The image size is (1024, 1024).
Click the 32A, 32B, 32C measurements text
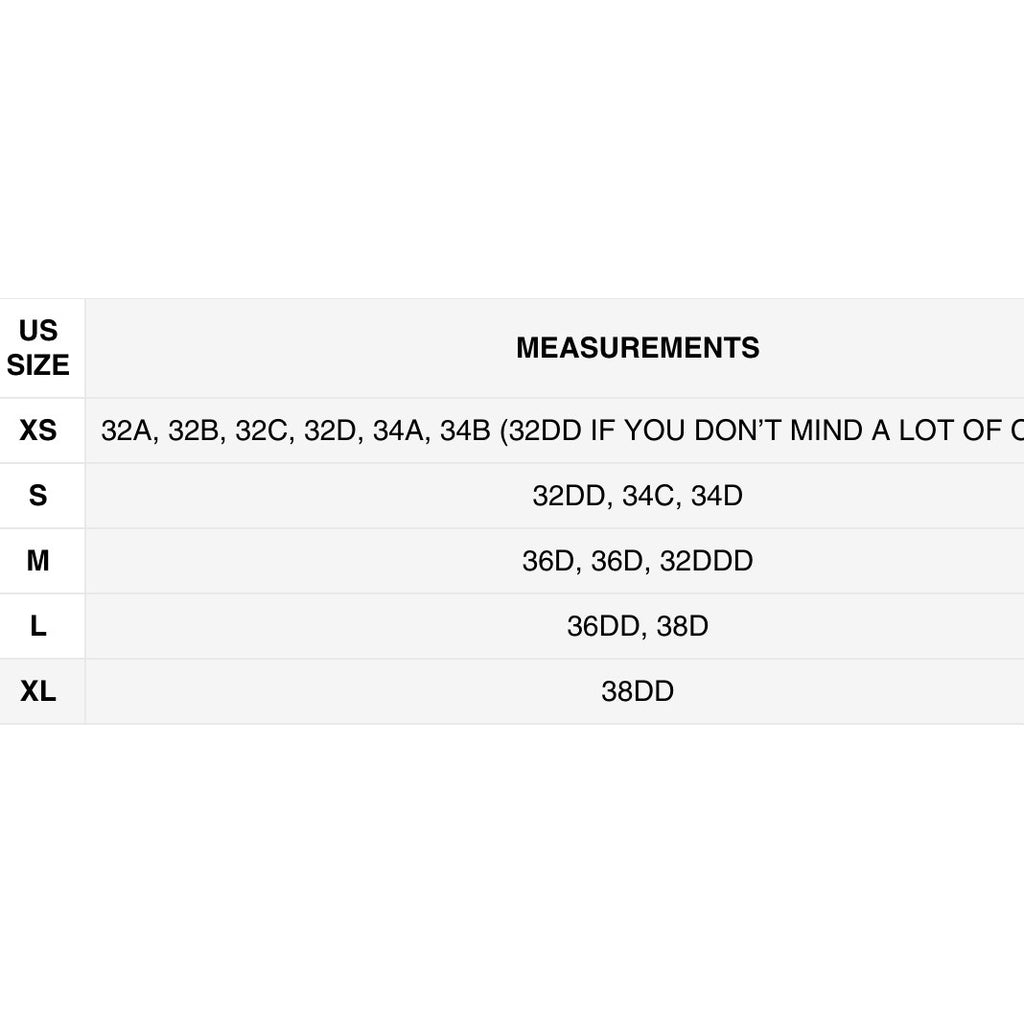click(x=195, y=431)
